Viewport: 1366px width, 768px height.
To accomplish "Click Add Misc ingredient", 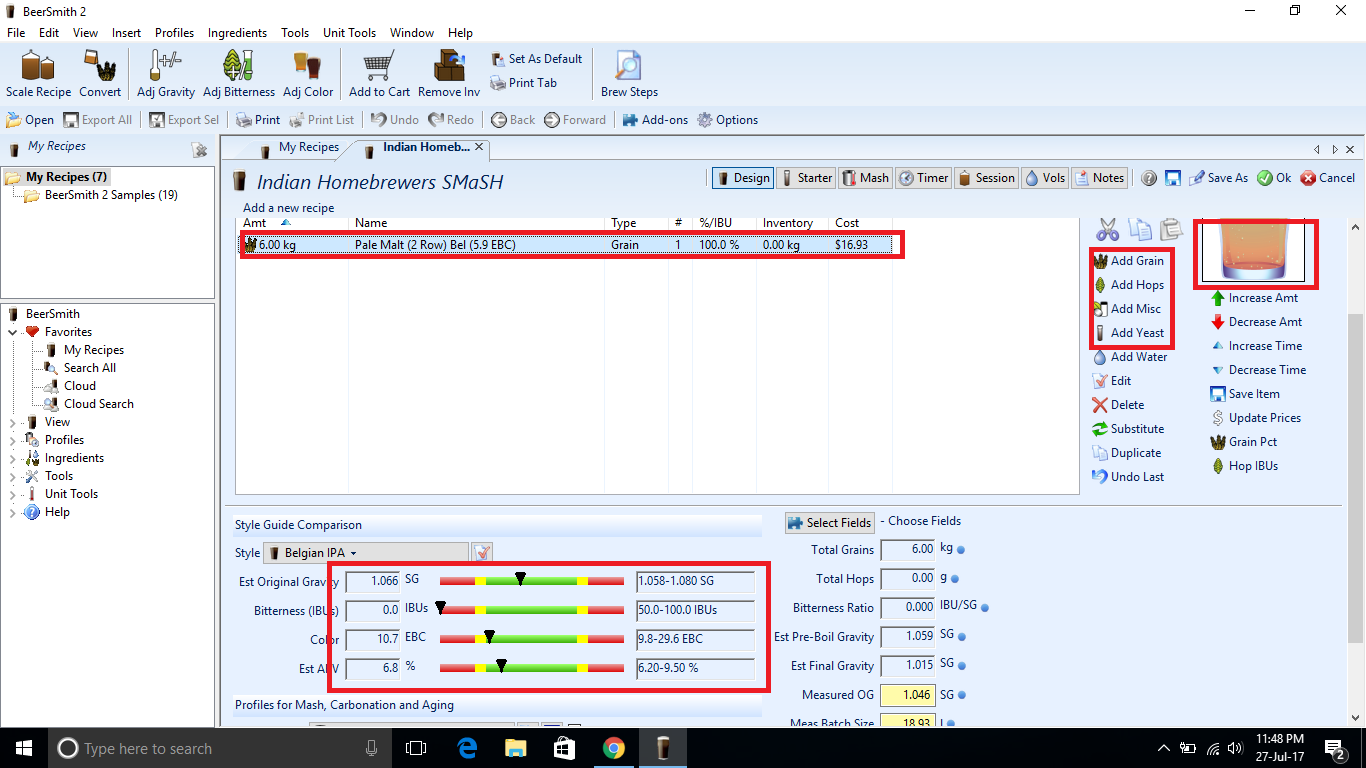I will coord(1127,309).
